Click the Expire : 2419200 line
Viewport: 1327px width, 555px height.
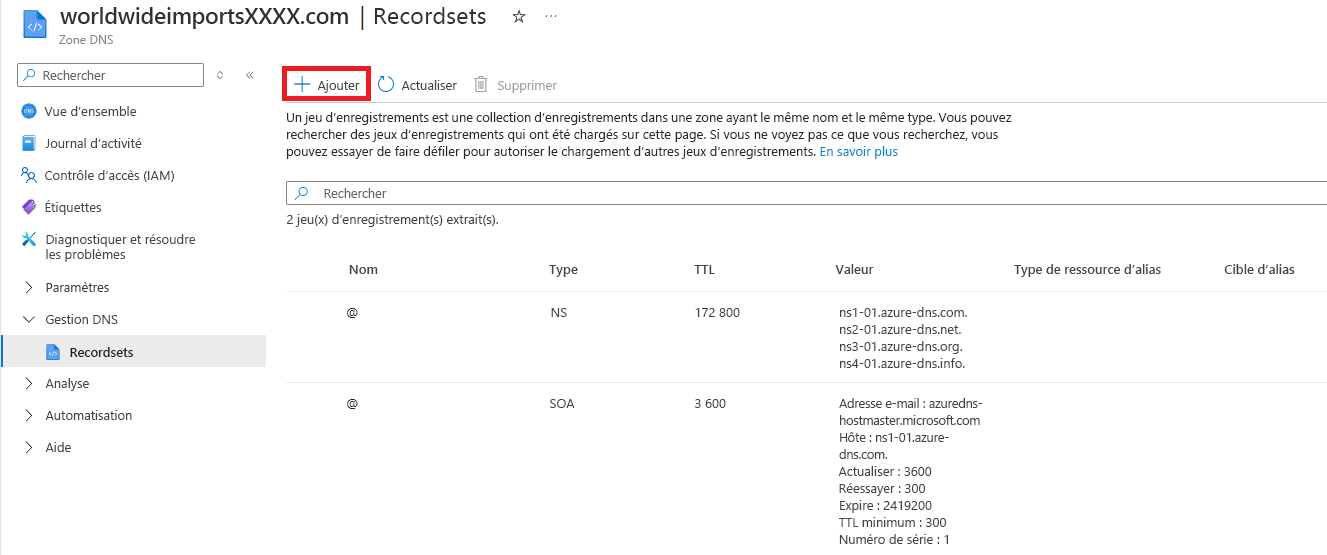pos(885,506)
